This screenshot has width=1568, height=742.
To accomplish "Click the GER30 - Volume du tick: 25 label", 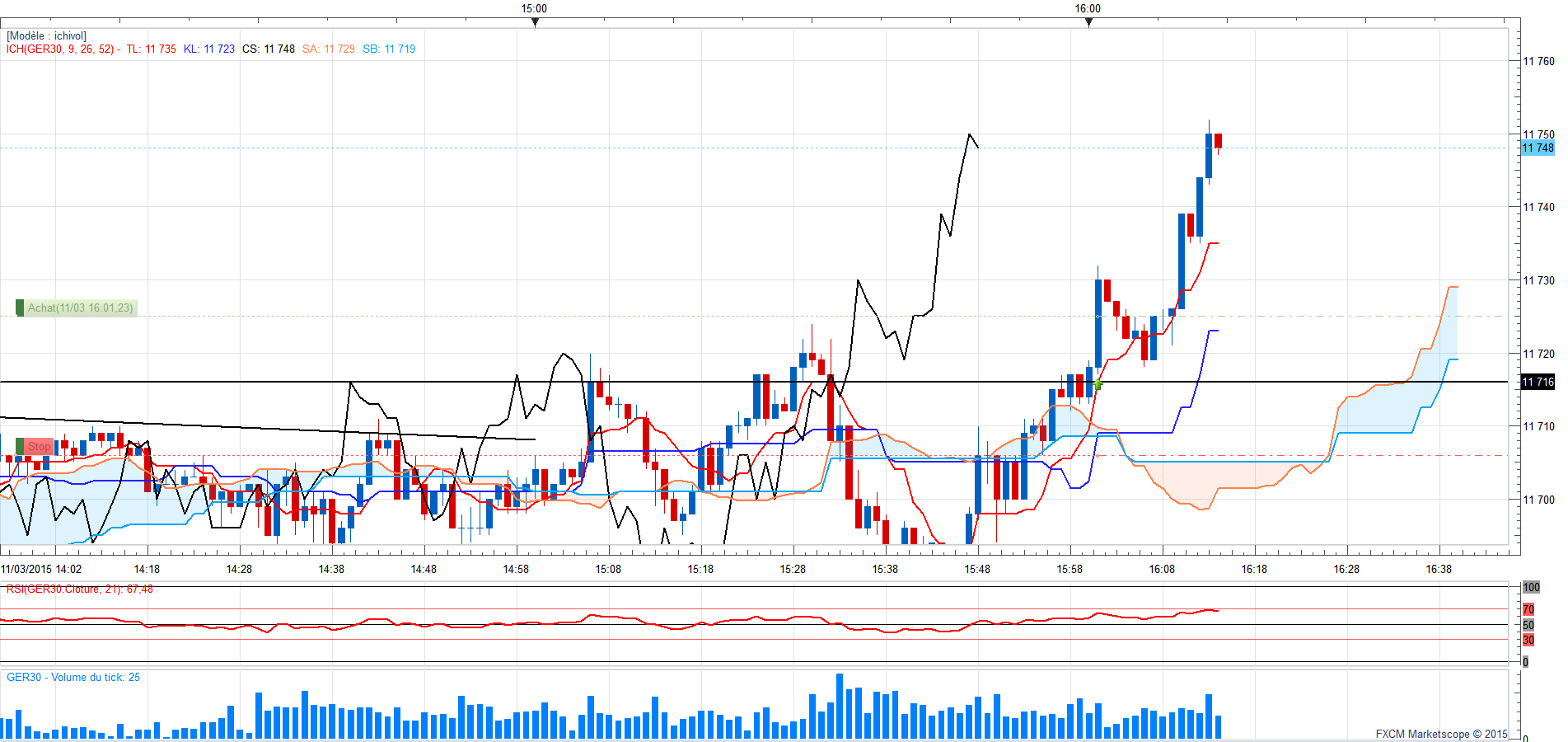I will (x=73, y=677).
